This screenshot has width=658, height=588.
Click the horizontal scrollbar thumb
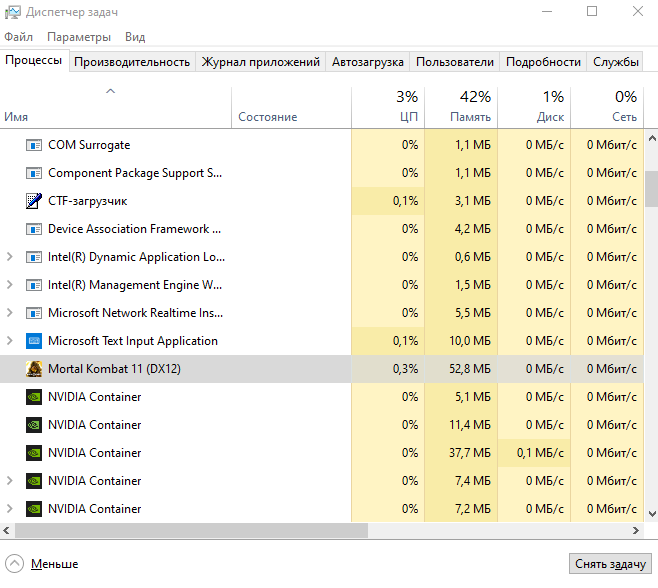(x=192, y=531)
